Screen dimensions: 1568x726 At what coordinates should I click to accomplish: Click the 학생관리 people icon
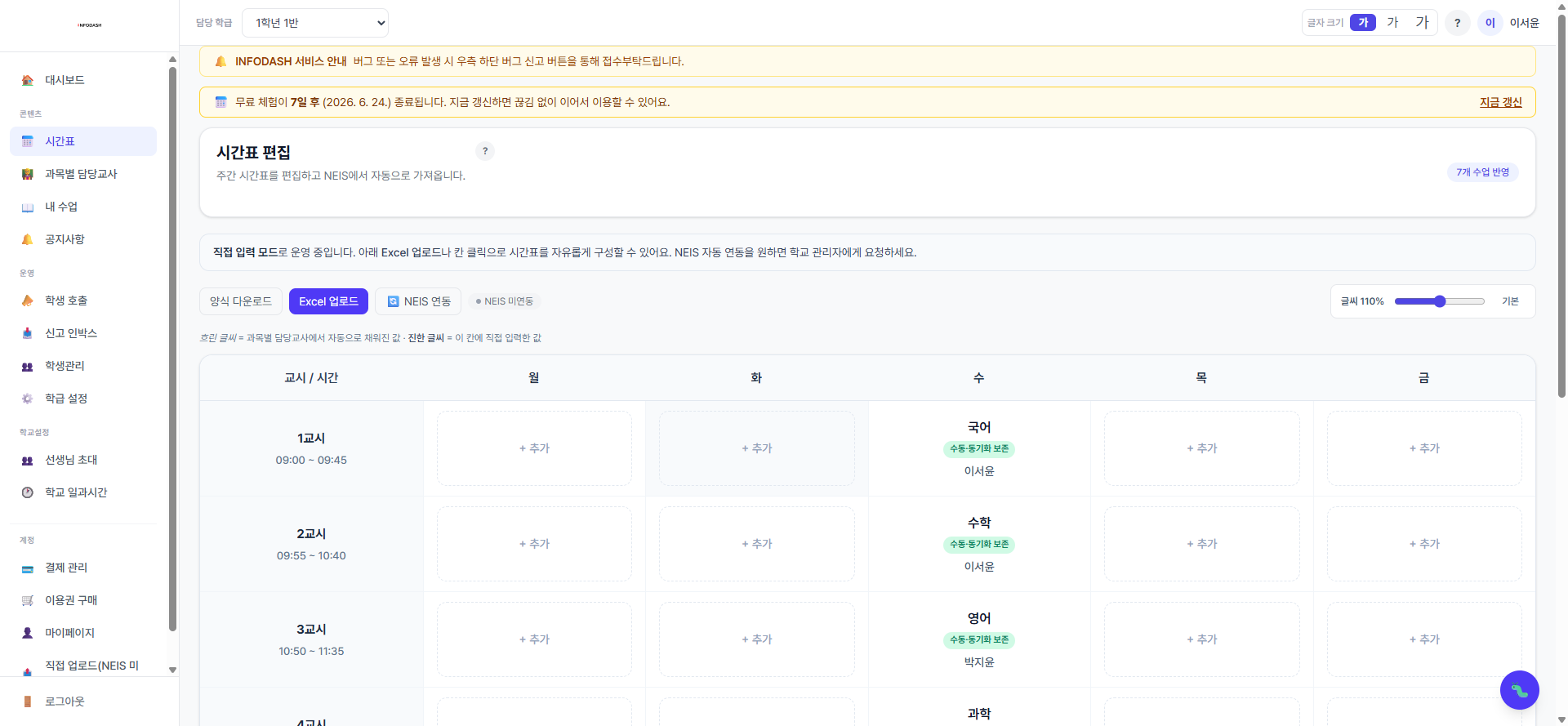[x=28, y=366]
